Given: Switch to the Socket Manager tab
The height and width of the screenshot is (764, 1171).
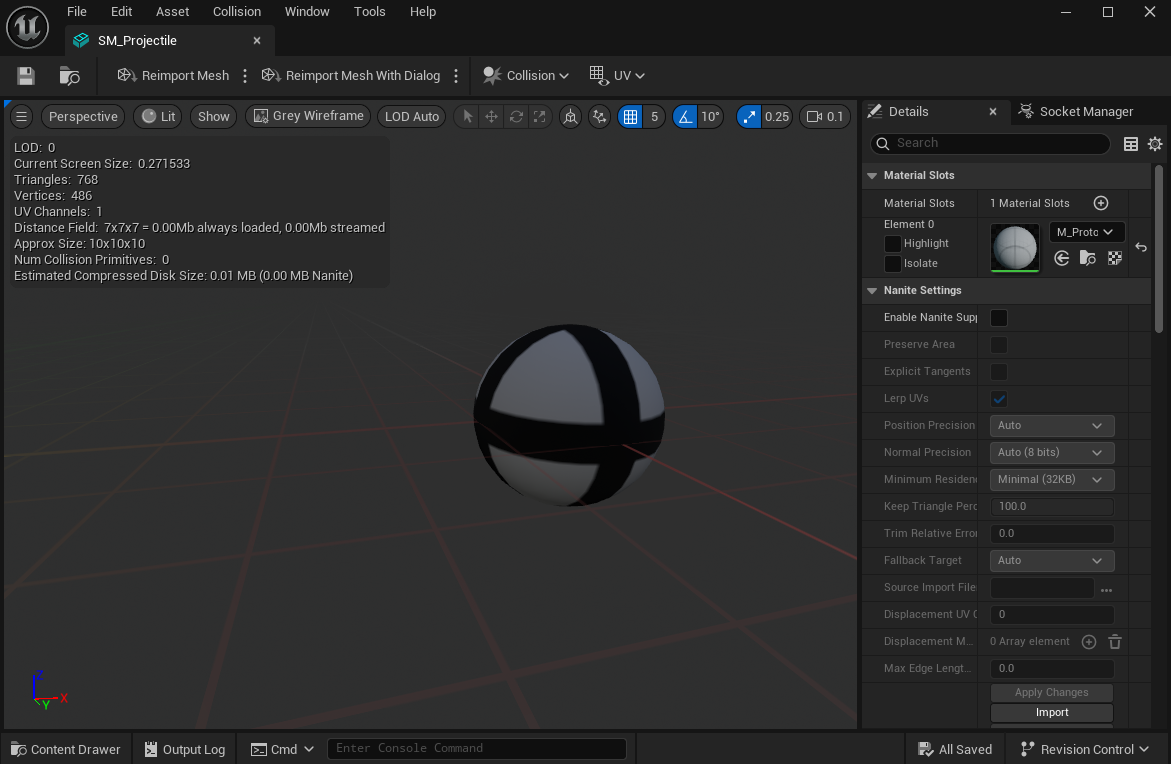Looking at the screenshot, I should tap(1076, 112).
